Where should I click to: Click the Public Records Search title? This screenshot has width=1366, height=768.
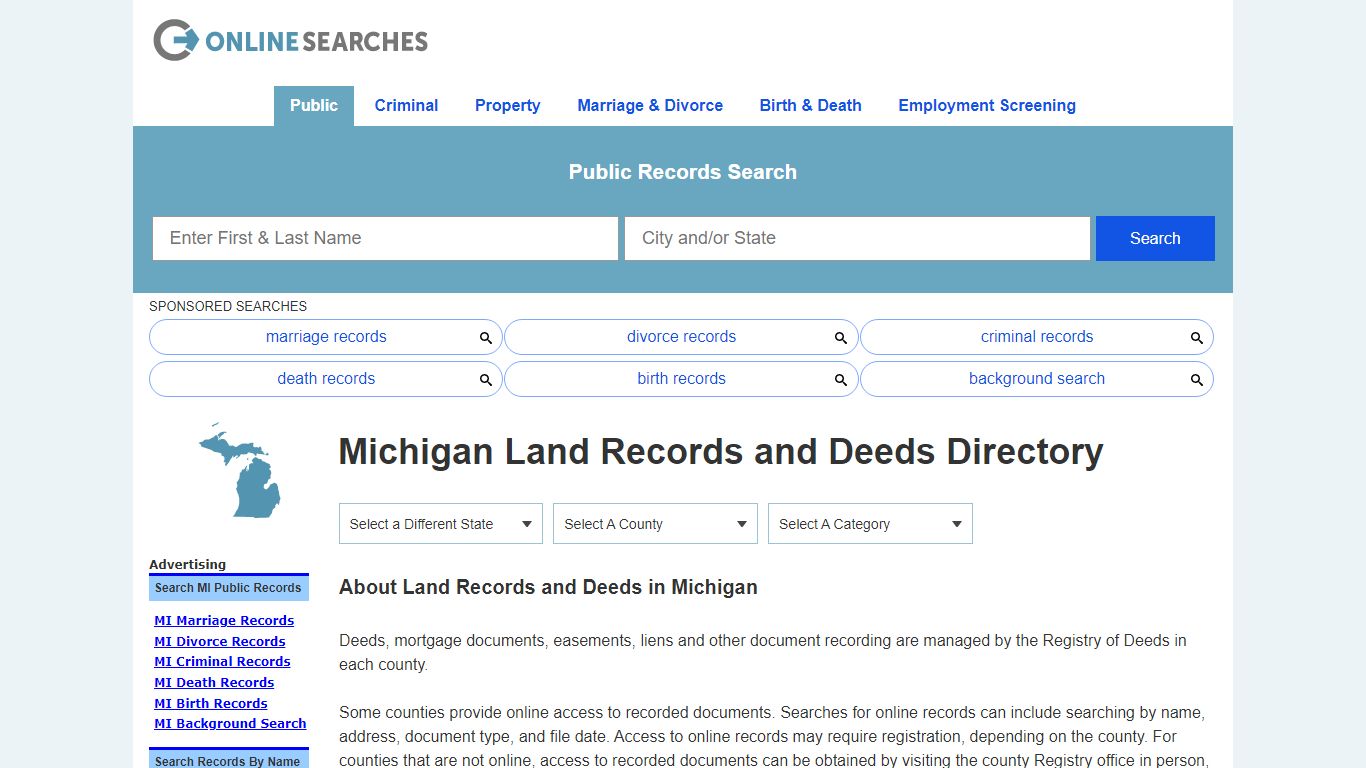coord(683,172)
